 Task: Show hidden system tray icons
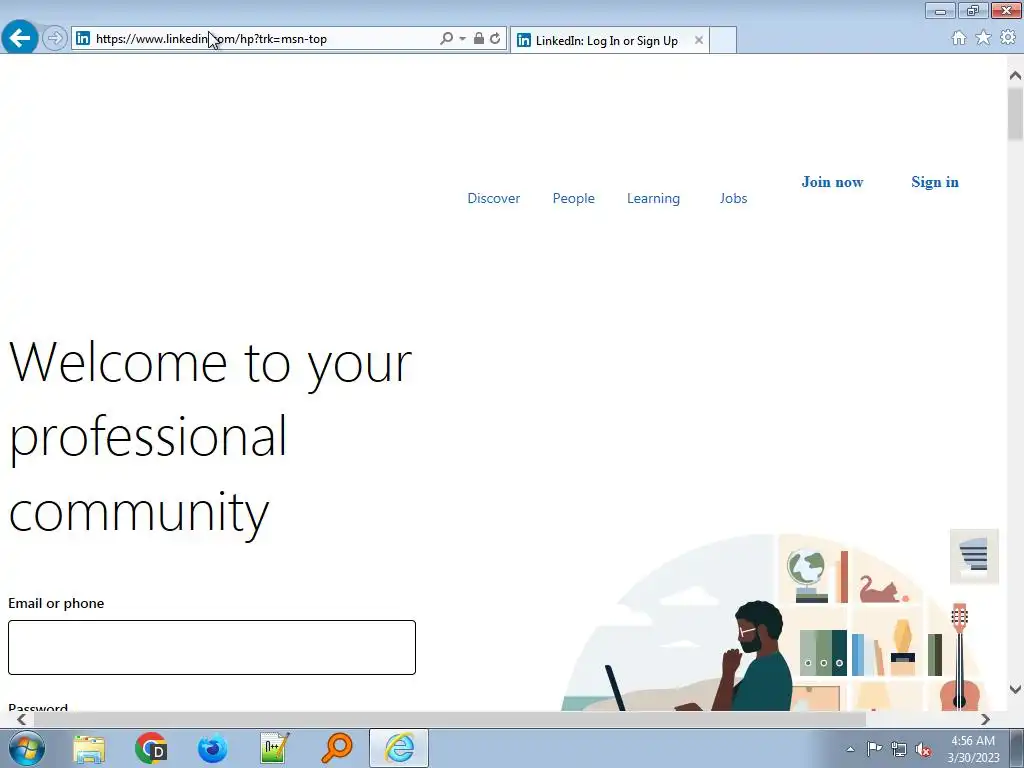tap(850, 749)
